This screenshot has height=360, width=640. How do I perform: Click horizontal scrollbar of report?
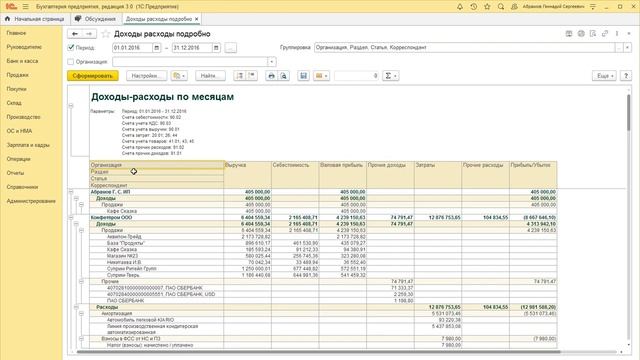(x=318, y=351)
